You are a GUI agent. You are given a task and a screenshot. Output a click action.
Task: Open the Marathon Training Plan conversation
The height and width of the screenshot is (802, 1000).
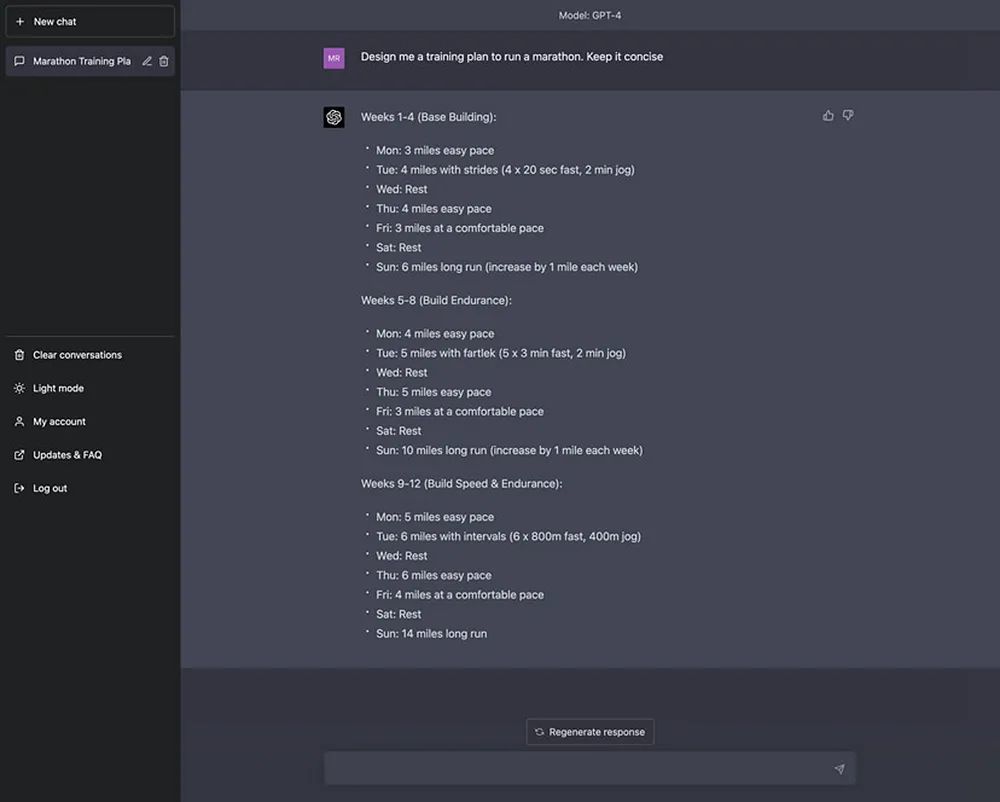pyautogui.click(x=80, y=61)
